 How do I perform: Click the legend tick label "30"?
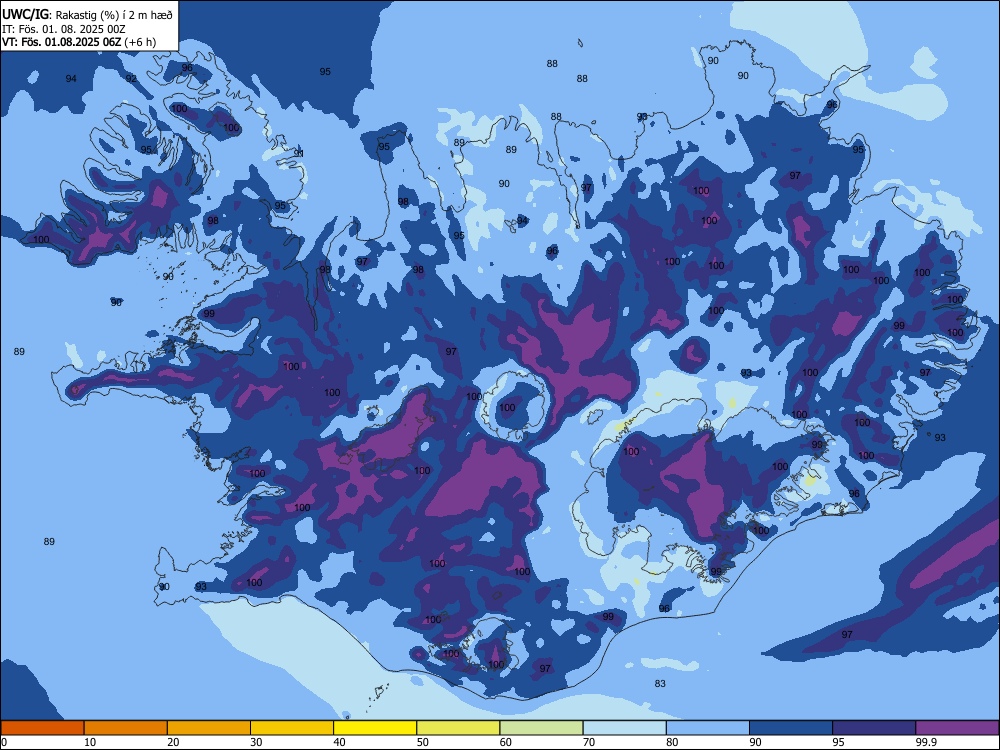256,742
